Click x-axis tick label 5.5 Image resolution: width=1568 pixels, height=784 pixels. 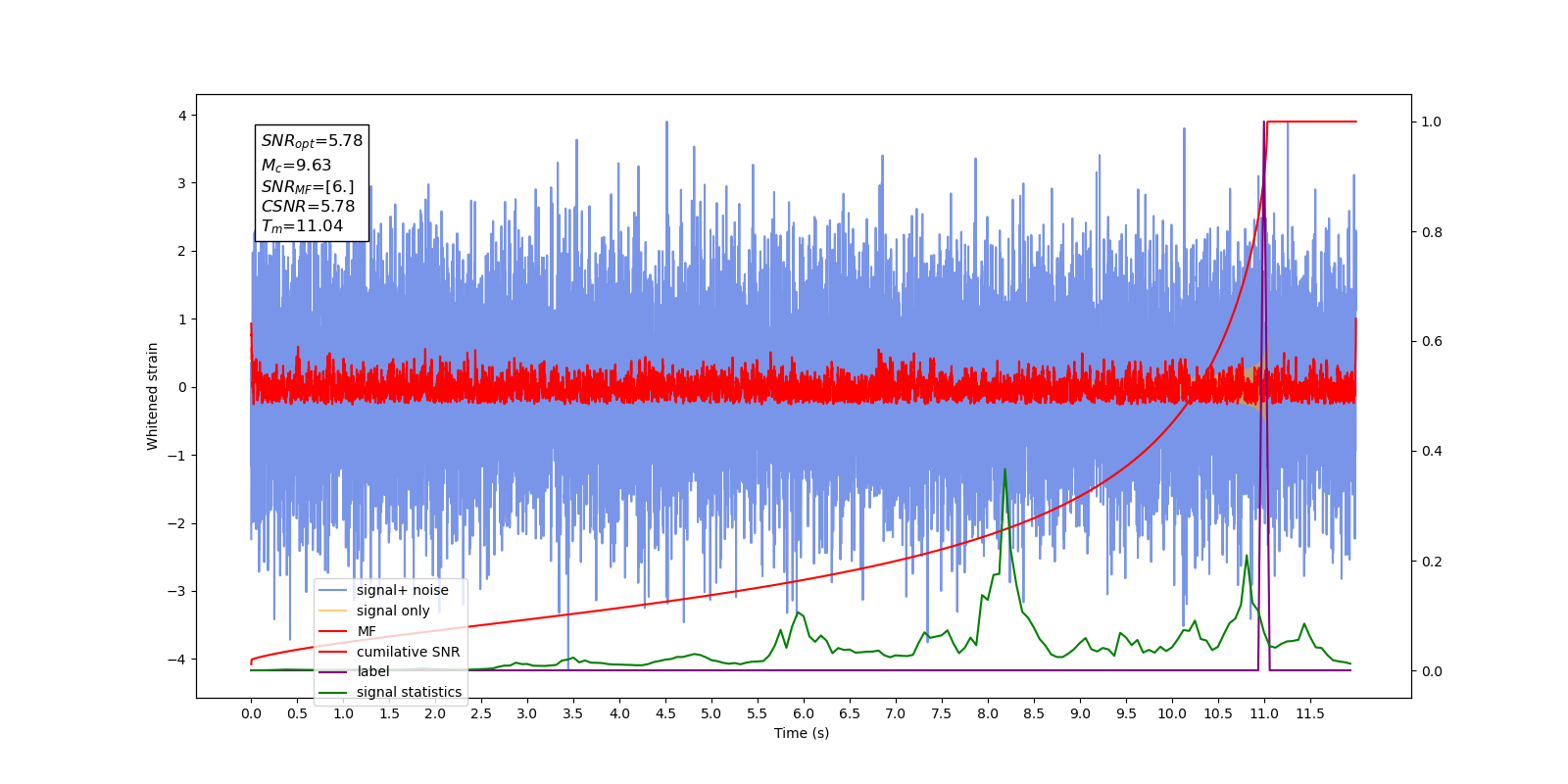click(758, 713)
